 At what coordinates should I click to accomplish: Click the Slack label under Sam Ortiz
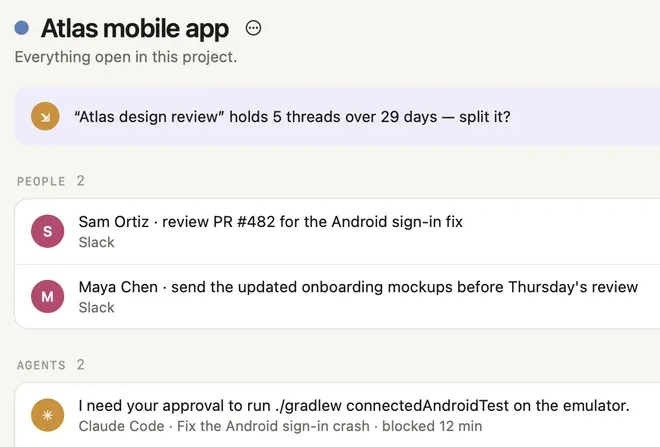click(96, 242)
